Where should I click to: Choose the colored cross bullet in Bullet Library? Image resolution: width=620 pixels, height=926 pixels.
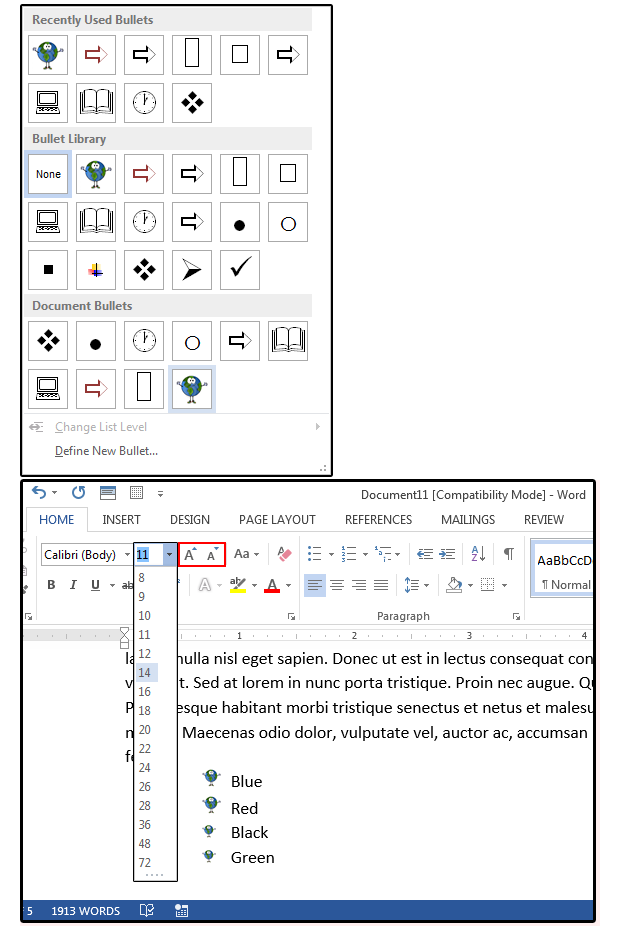tap(96, 269)
